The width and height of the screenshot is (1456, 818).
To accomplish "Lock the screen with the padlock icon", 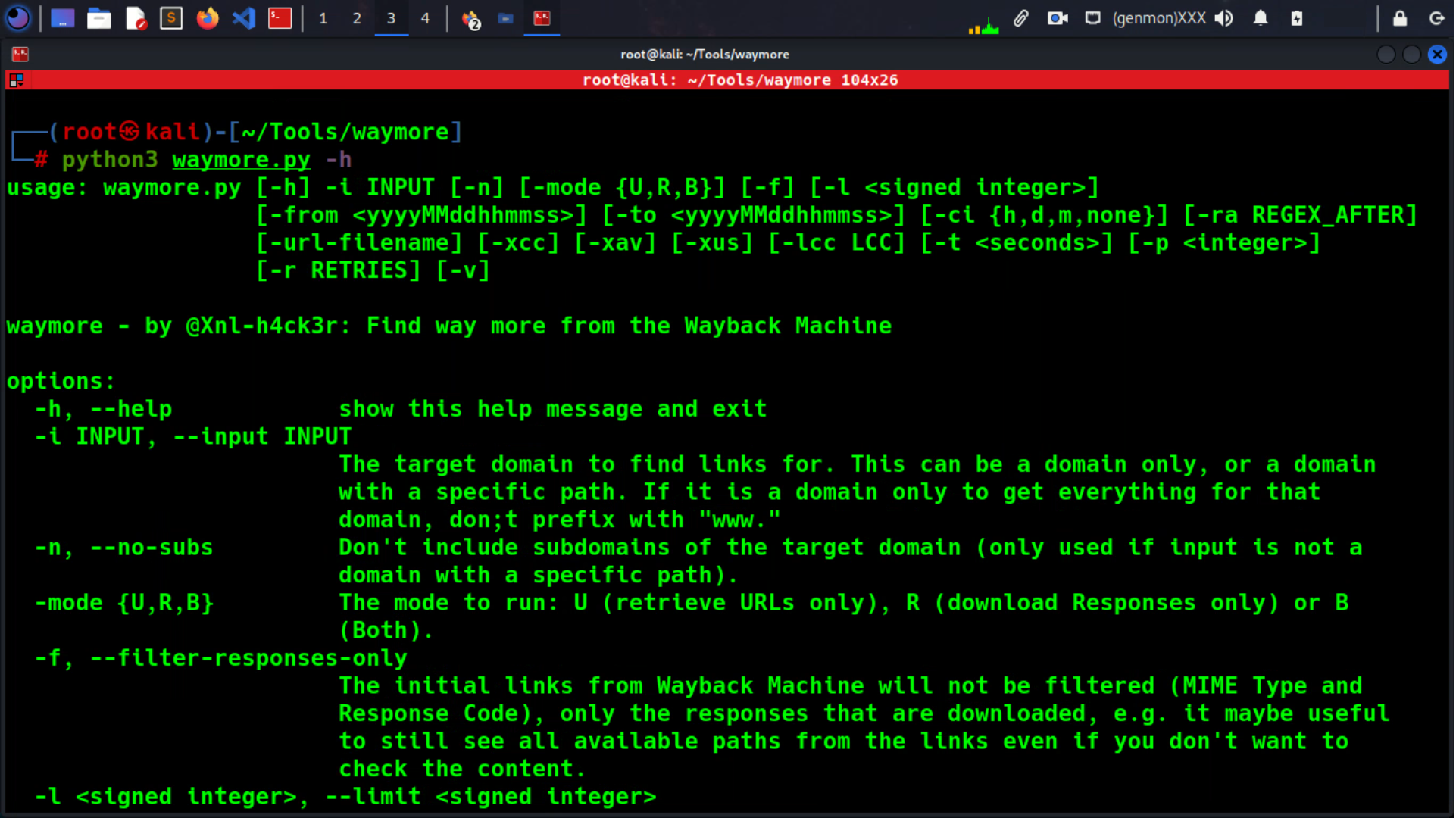I will click(x=1400, y=18).
